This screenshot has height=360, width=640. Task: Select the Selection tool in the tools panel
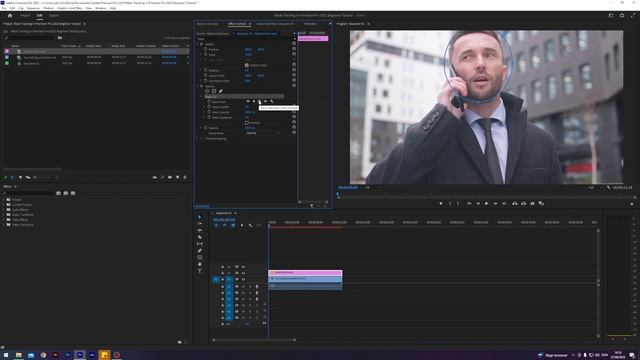200,217
